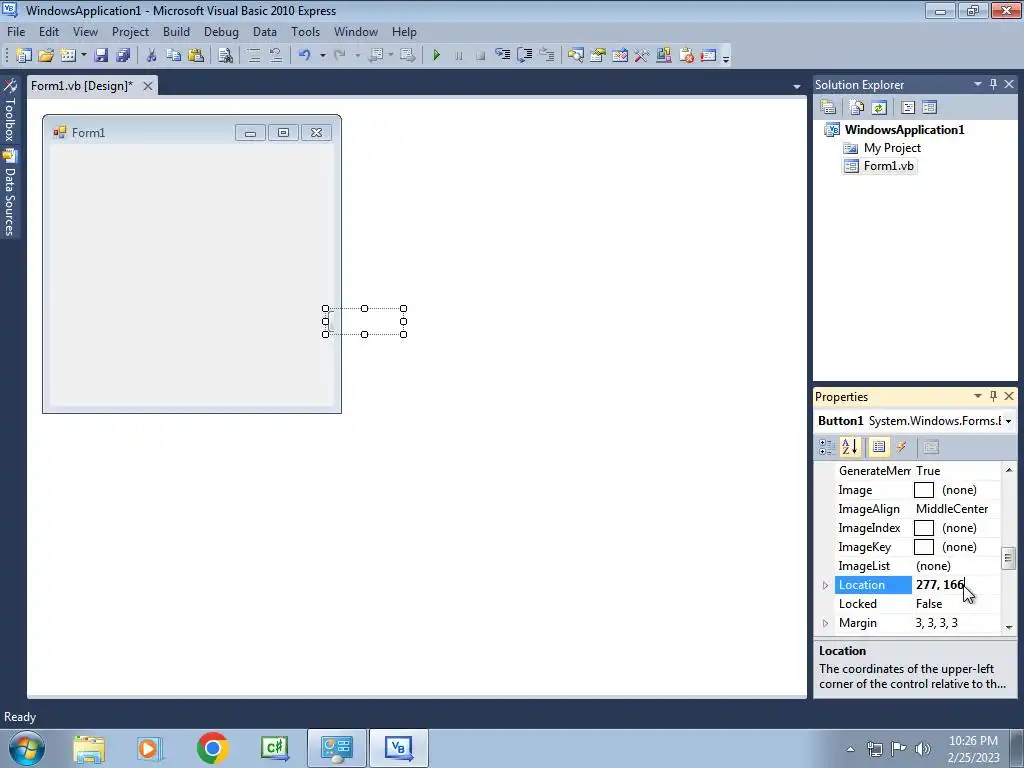Open the Edit menu
1024x768 pixels.
click(x=49, y=31)
